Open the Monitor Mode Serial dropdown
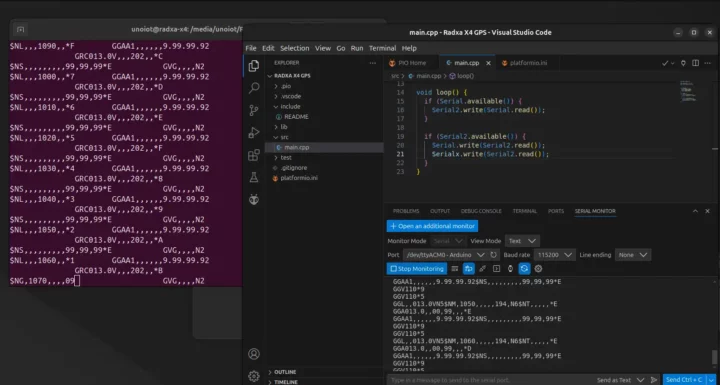Viewport: 720px width, 385px height. 449,241
